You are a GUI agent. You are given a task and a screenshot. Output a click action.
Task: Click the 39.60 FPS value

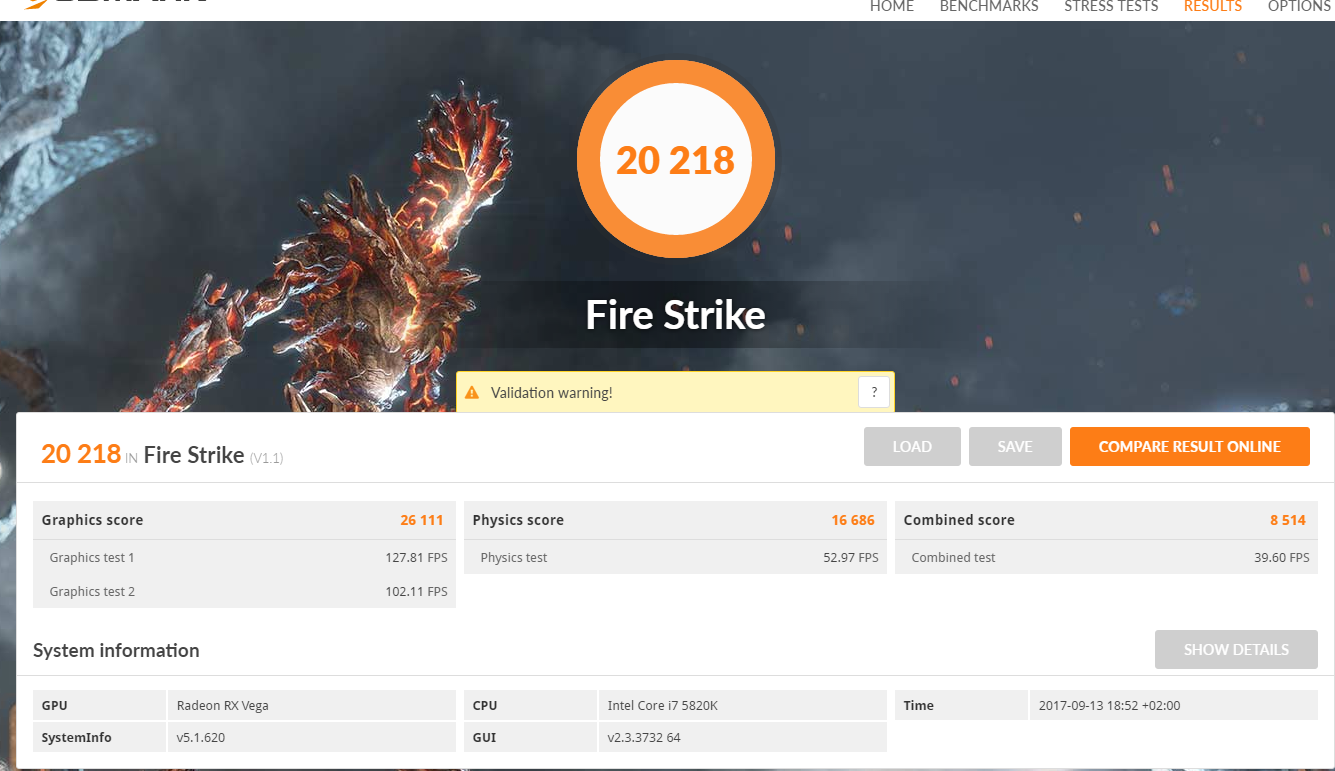1282,558
